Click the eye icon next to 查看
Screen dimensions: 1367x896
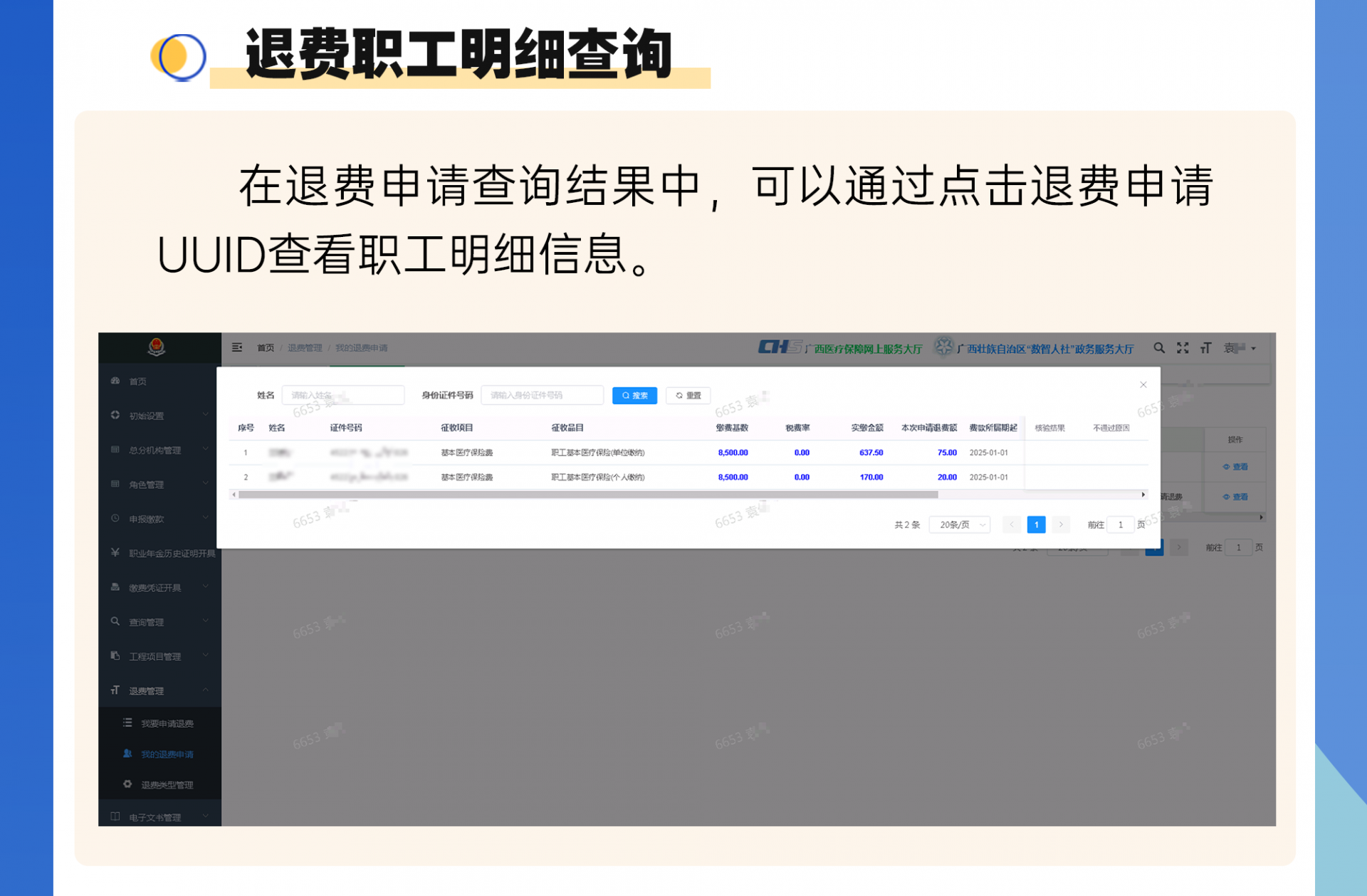[x=1226, y=467]
